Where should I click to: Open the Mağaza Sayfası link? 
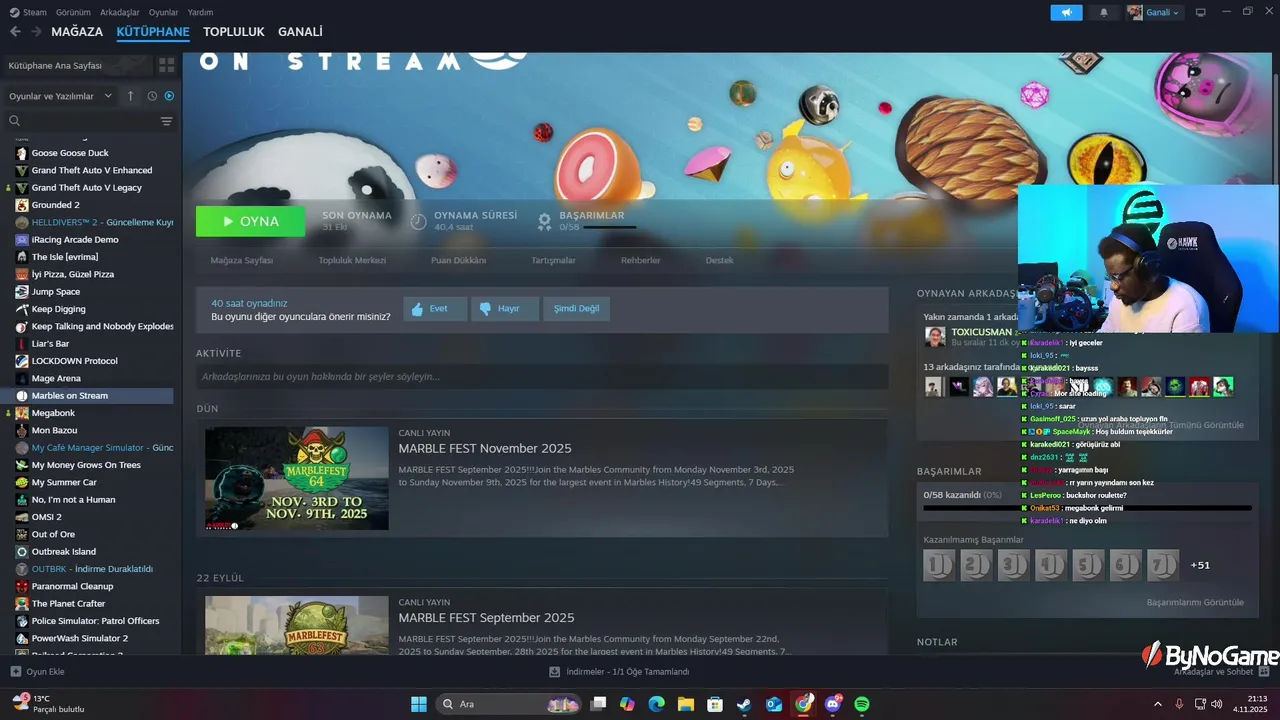[x=241, y=260]
